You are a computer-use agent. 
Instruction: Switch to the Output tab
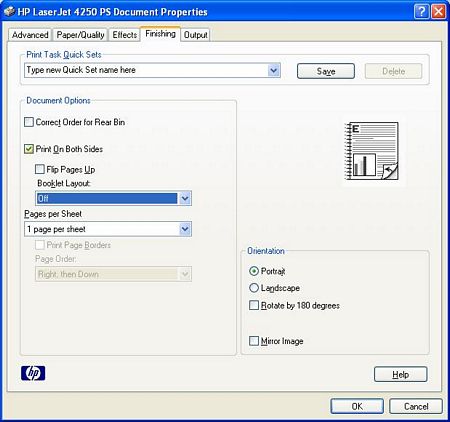(196, 35)
